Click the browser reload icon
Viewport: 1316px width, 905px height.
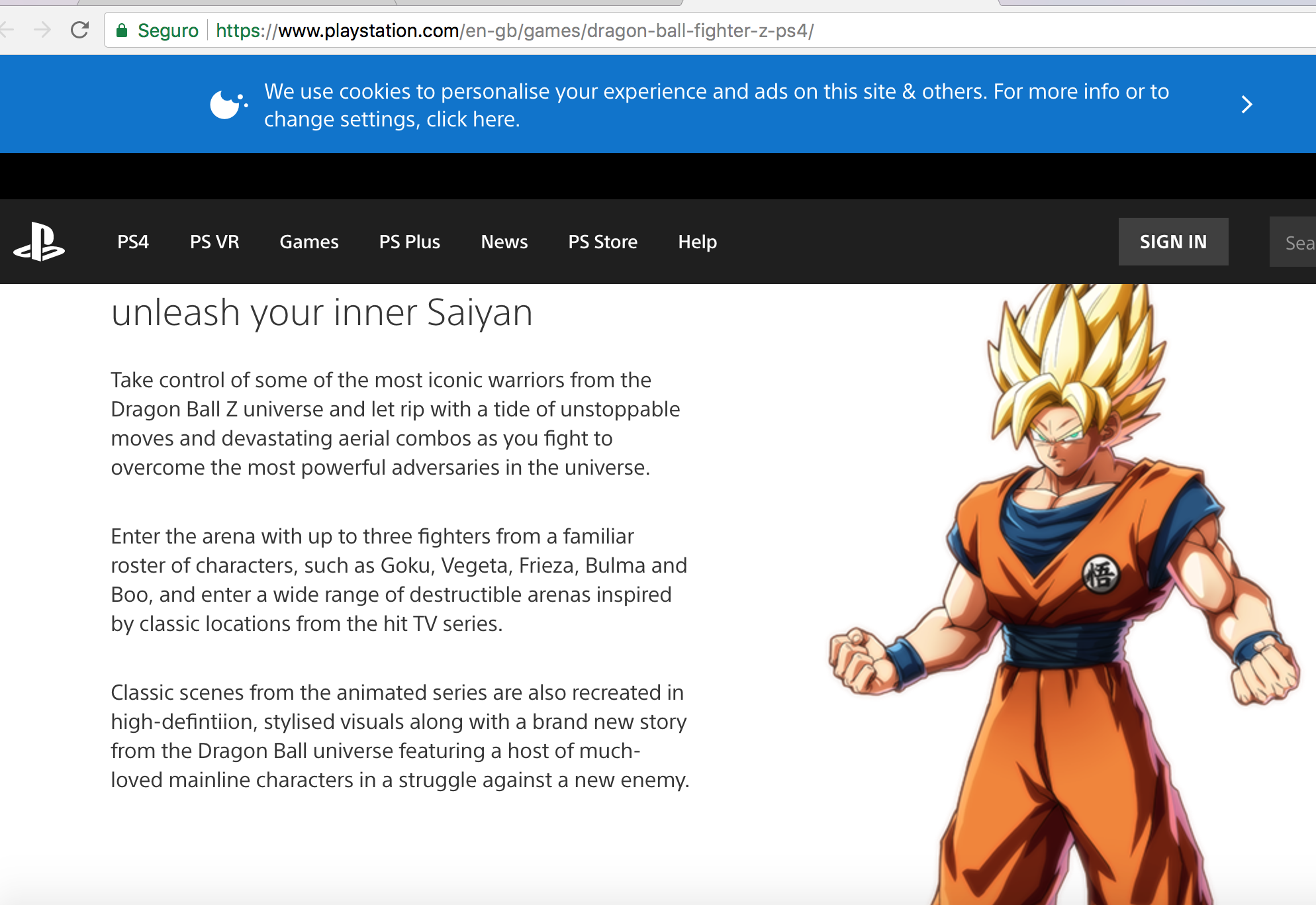80,30
